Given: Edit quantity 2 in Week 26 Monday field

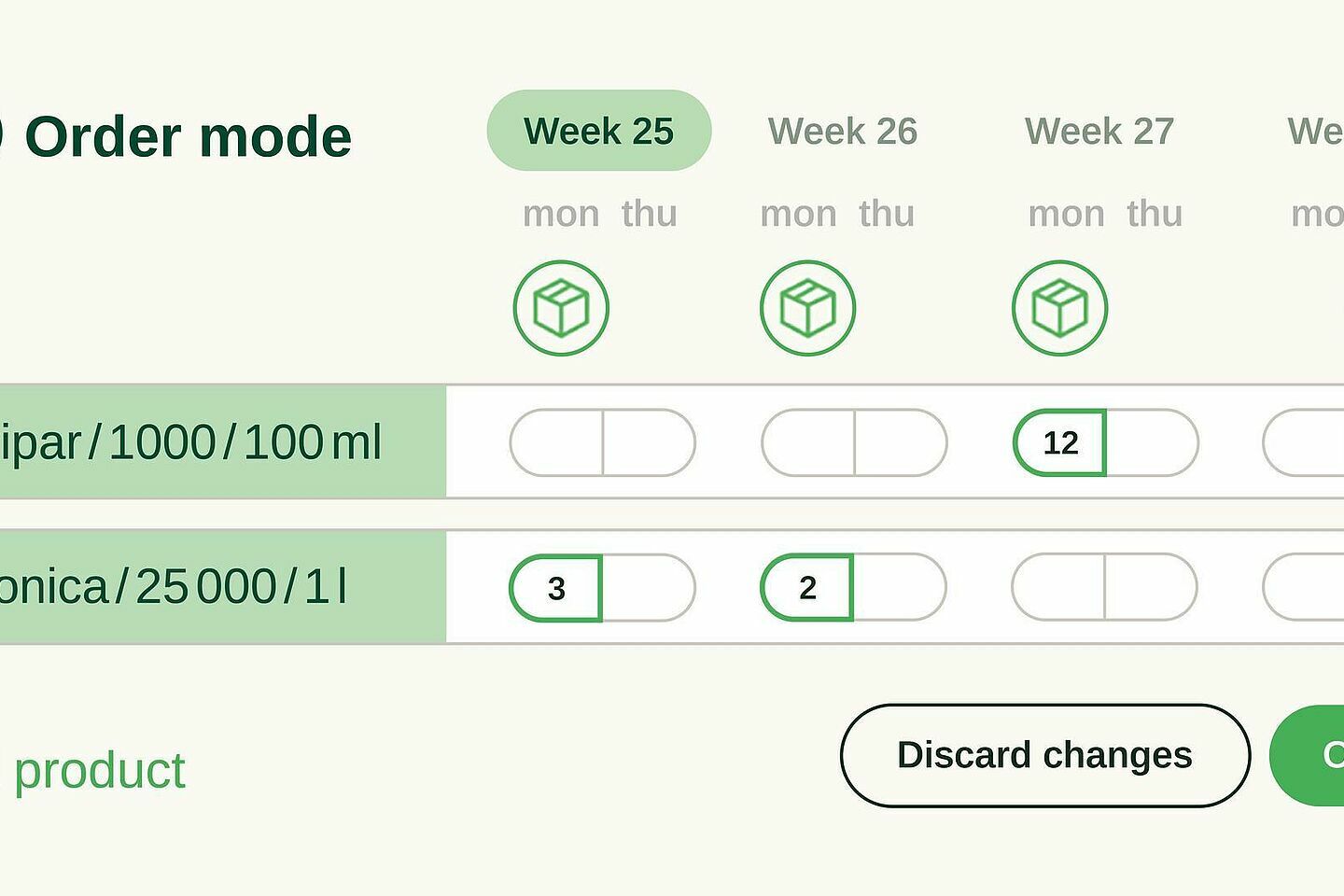Looking at the screenshot, I should (x=807, y=587).
